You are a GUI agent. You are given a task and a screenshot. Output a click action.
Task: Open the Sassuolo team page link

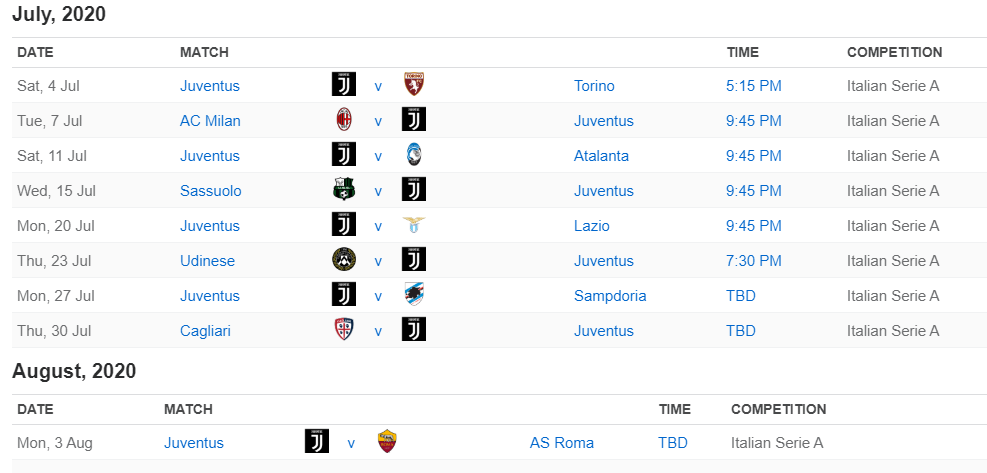[210, 191]
